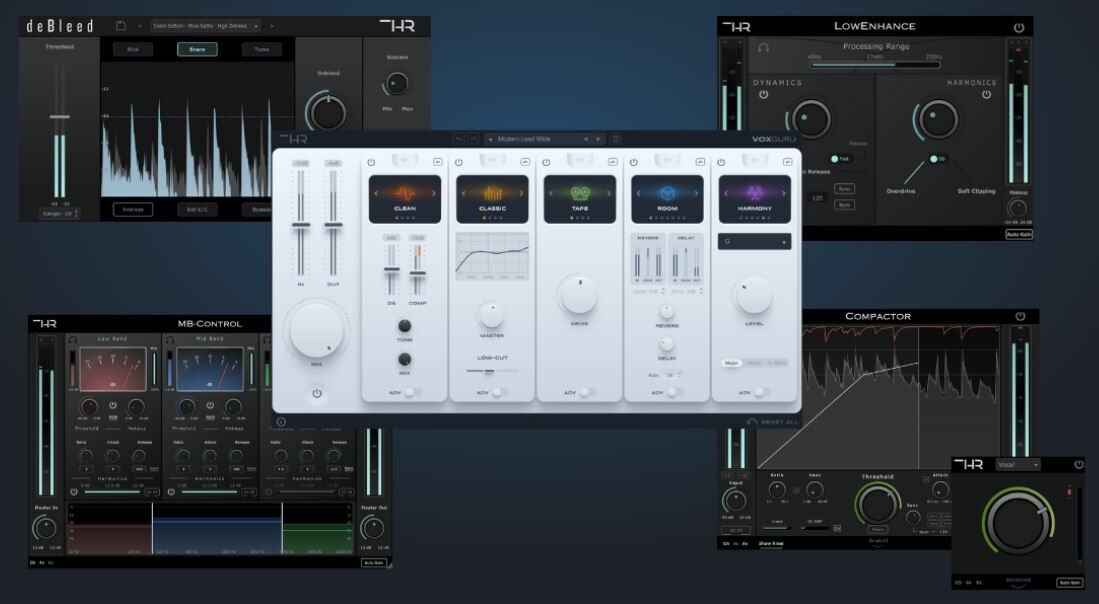
Task: Open the deBleed preset folder icon
Action: pos(121,25)
